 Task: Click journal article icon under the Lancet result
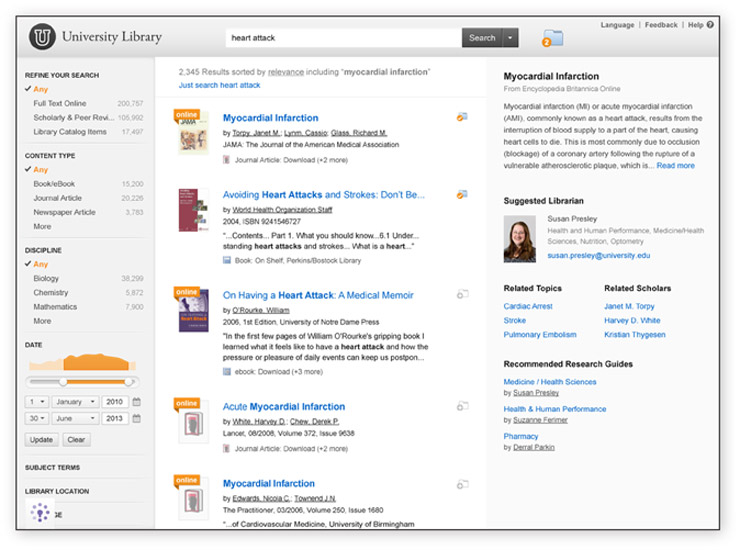226,448
